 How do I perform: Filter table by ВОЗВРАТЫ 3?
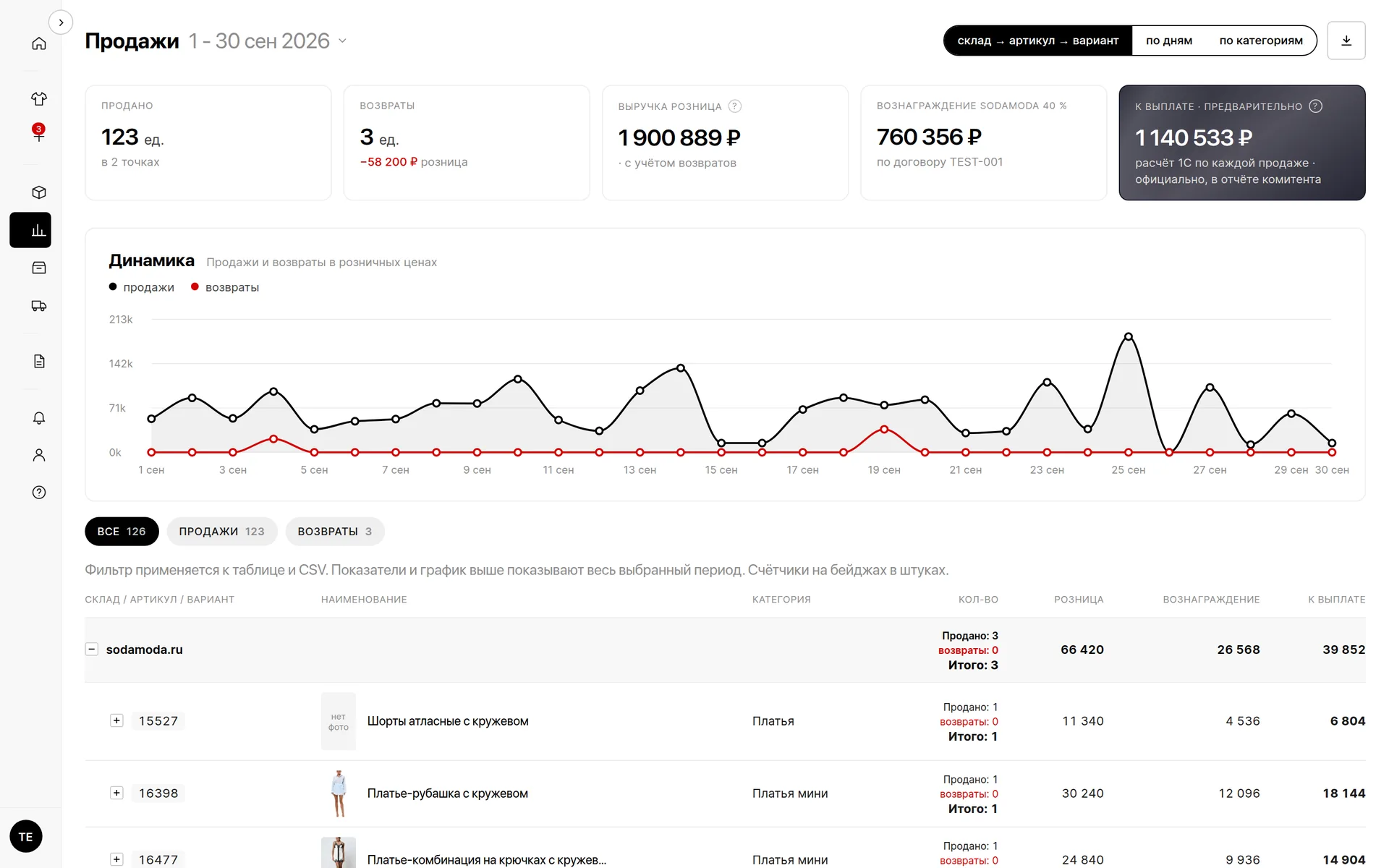335,532
